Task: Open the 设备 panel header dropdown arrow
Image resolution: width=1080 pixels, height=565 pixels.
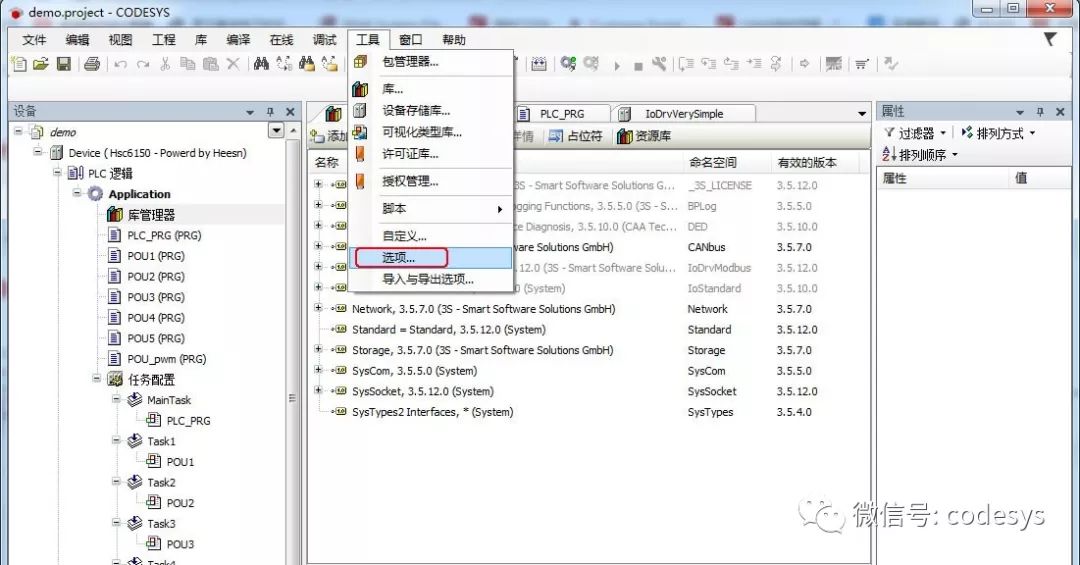Action: point(250,112)
